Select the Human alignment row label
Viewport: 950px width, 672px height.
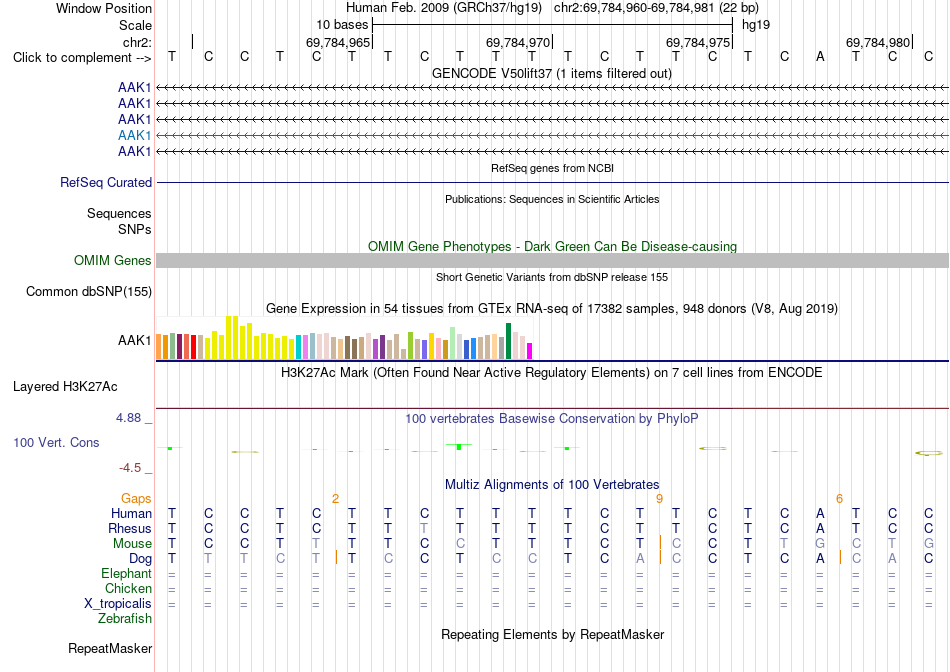click(131, 513)
